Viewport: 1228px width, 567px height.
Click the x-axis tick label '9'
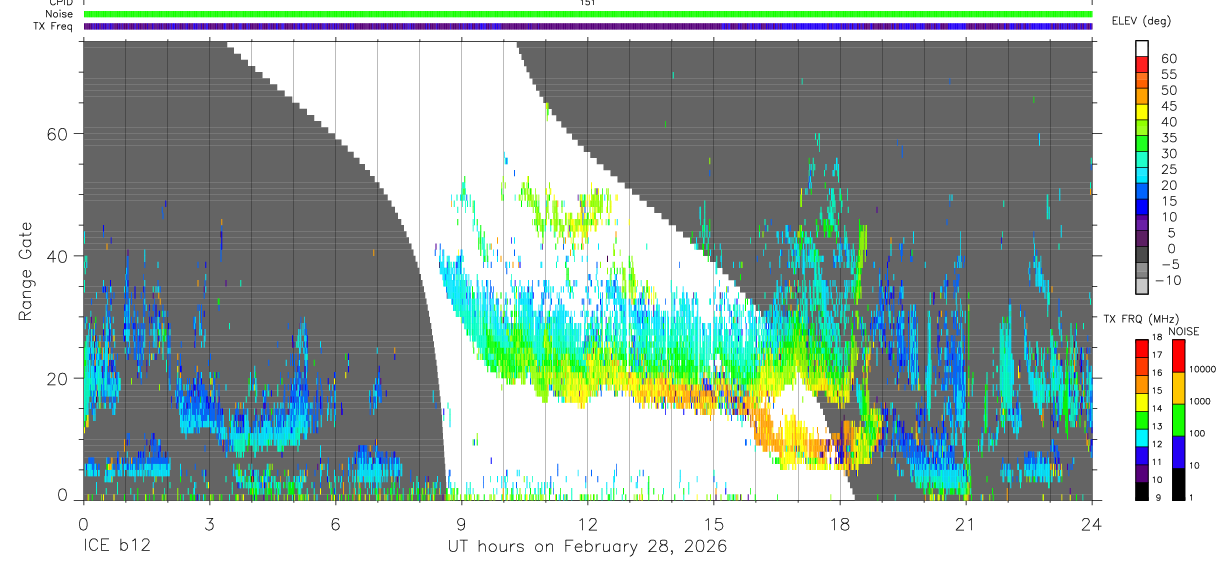[x=461, y=523]
